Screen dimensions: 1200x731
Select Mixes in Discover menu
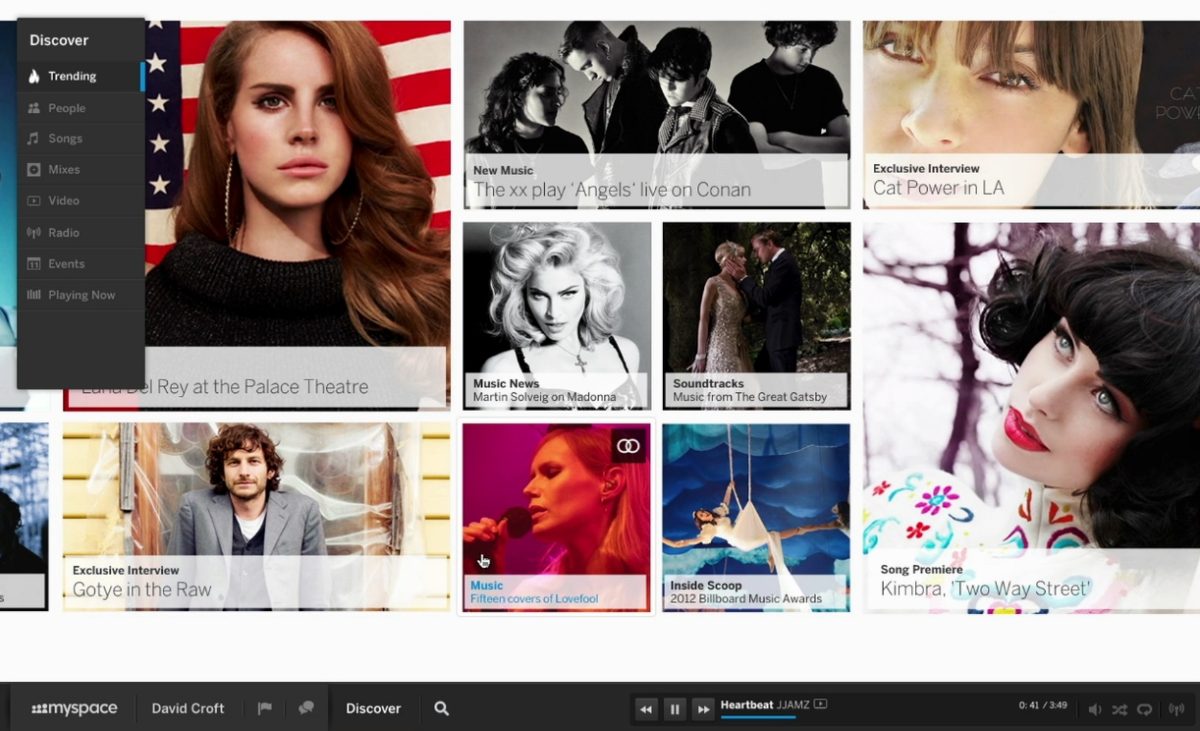[64, 170]
